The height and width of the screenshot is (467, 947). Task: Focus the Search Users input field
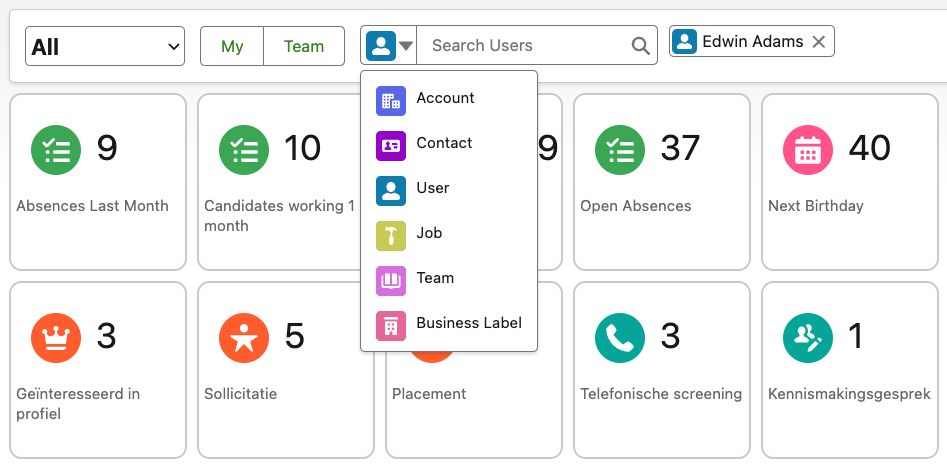525,46
